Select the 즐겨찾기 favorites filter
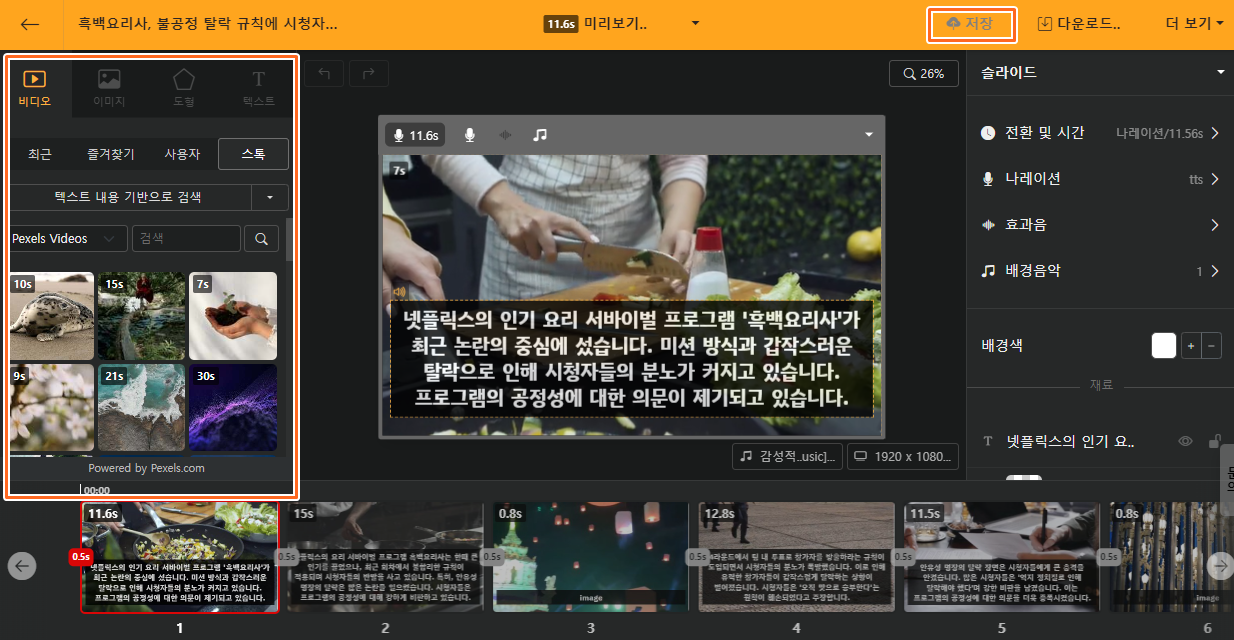The image size is (1234, 640). [110, 154]
